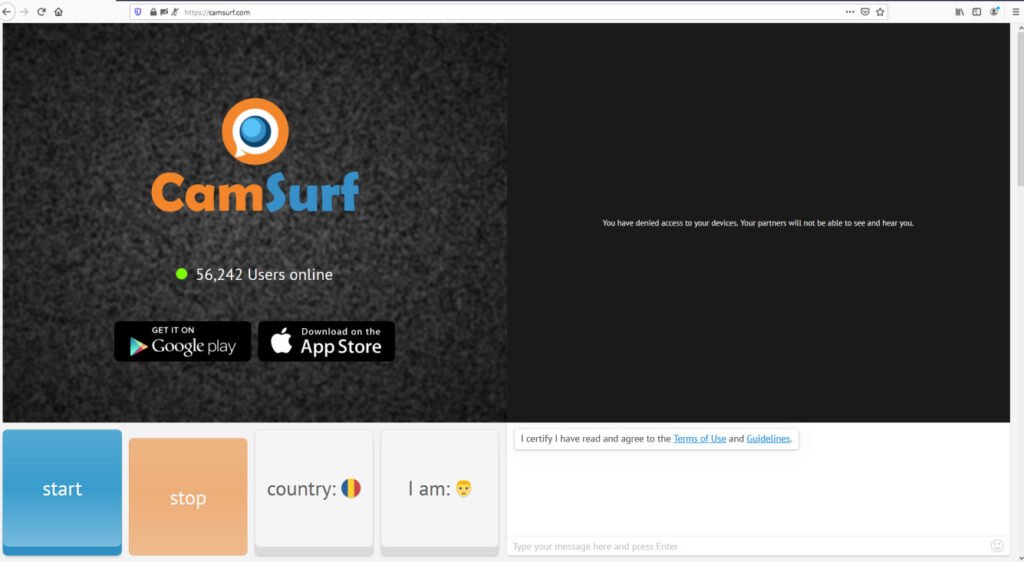Viewport: 1024px width, 562px height.
Task: Open the Guidelines link
Action: (x=768, y=439)
